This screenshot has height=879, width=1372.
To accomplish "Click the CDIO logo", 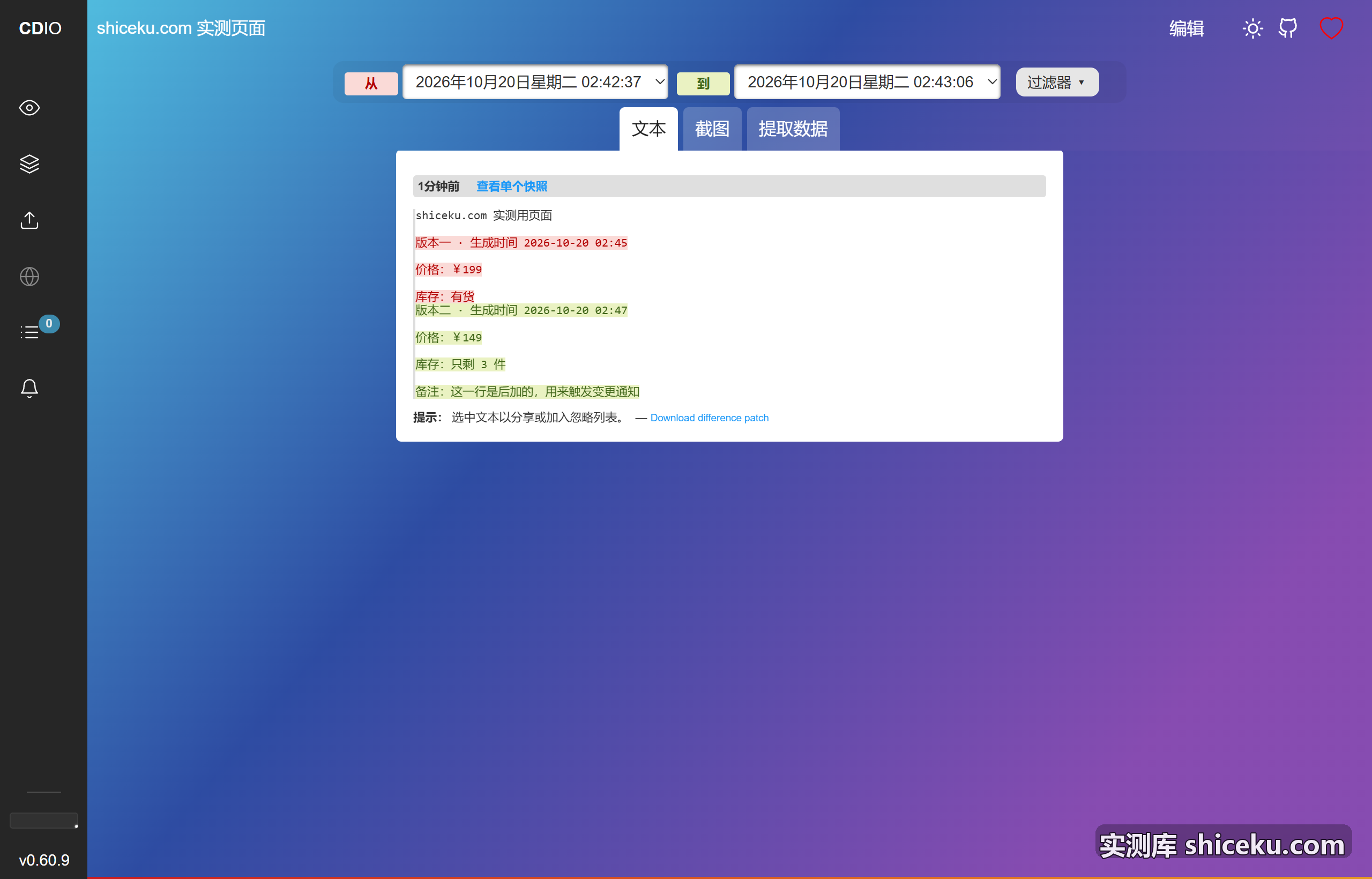I will 40,28.
